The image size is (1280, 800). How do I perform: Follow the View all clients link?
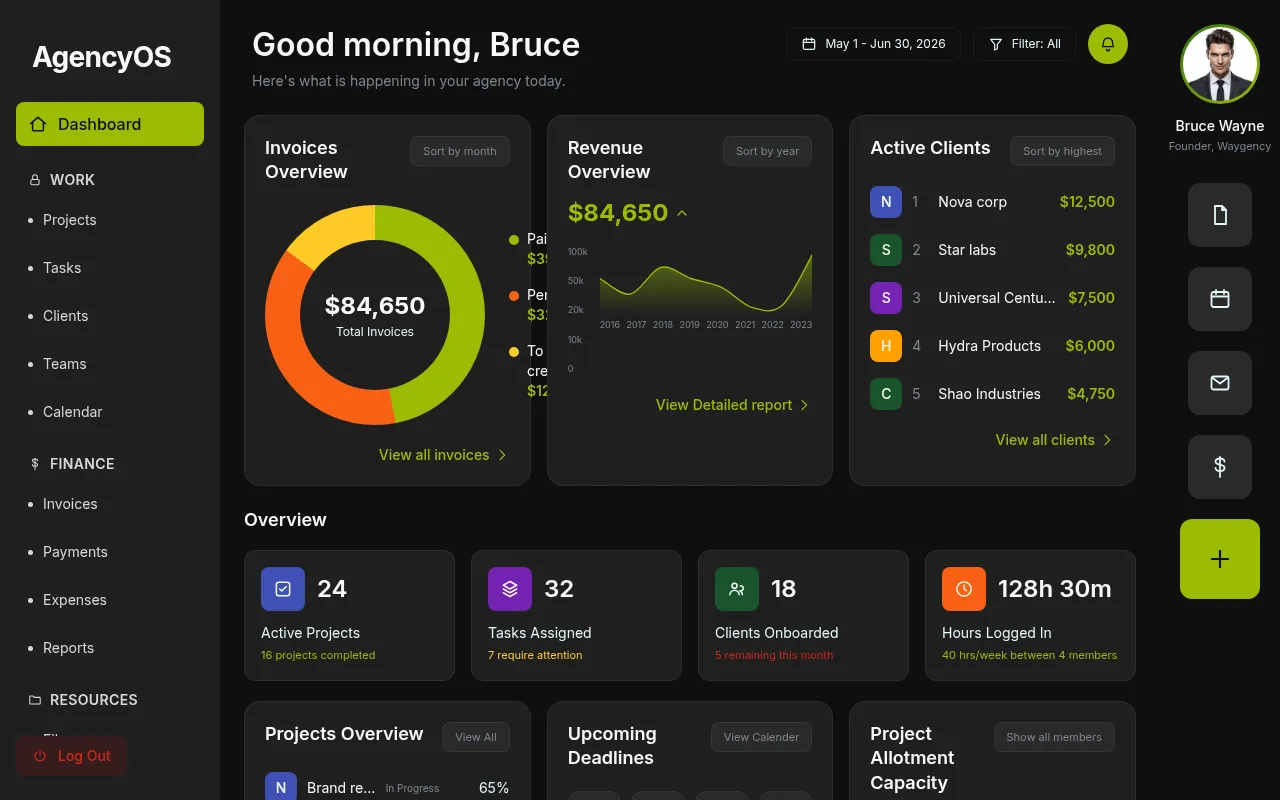tap(1054, 440)
